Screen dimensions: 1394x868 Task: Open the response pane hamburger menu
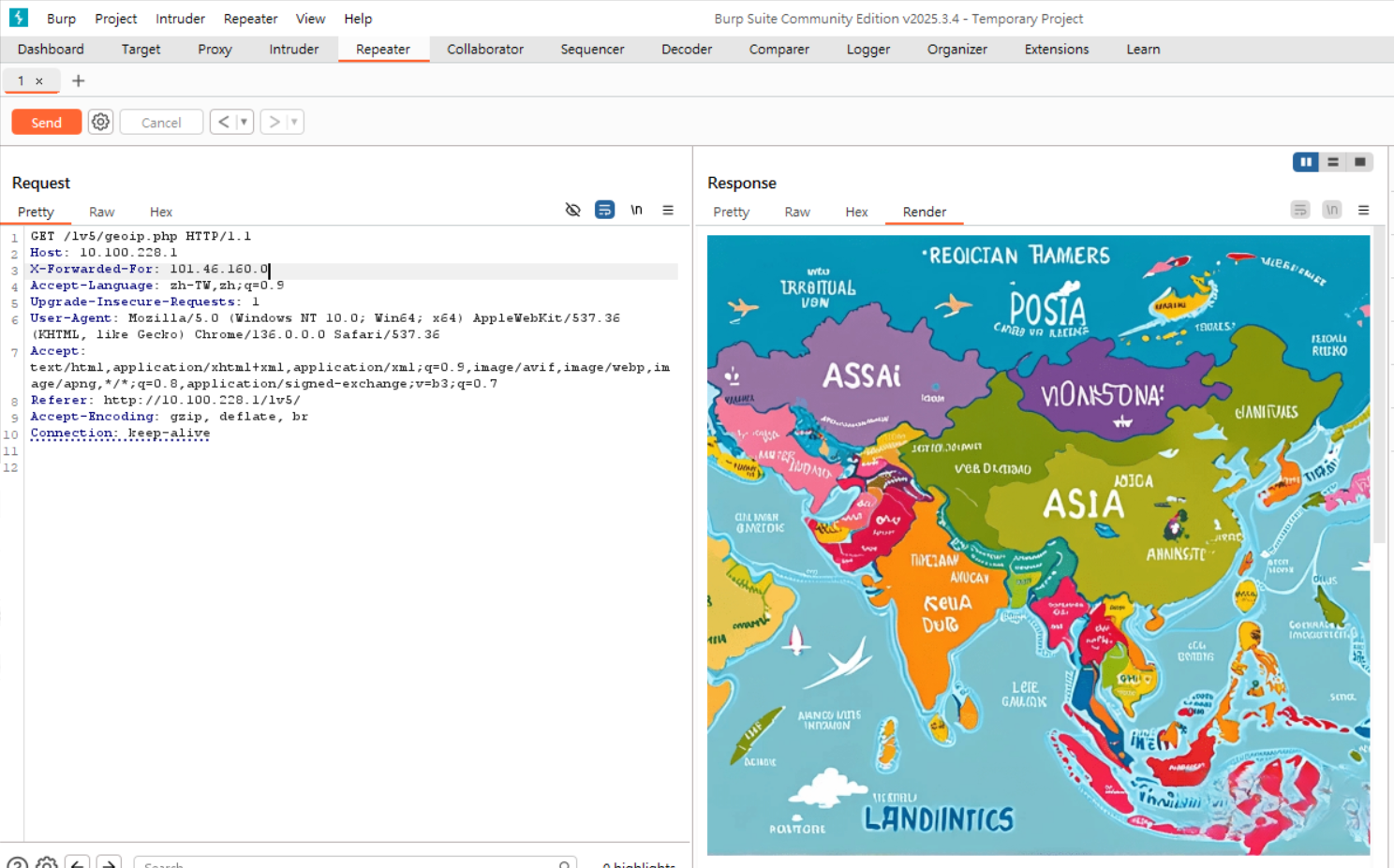tap(1364, 210)
